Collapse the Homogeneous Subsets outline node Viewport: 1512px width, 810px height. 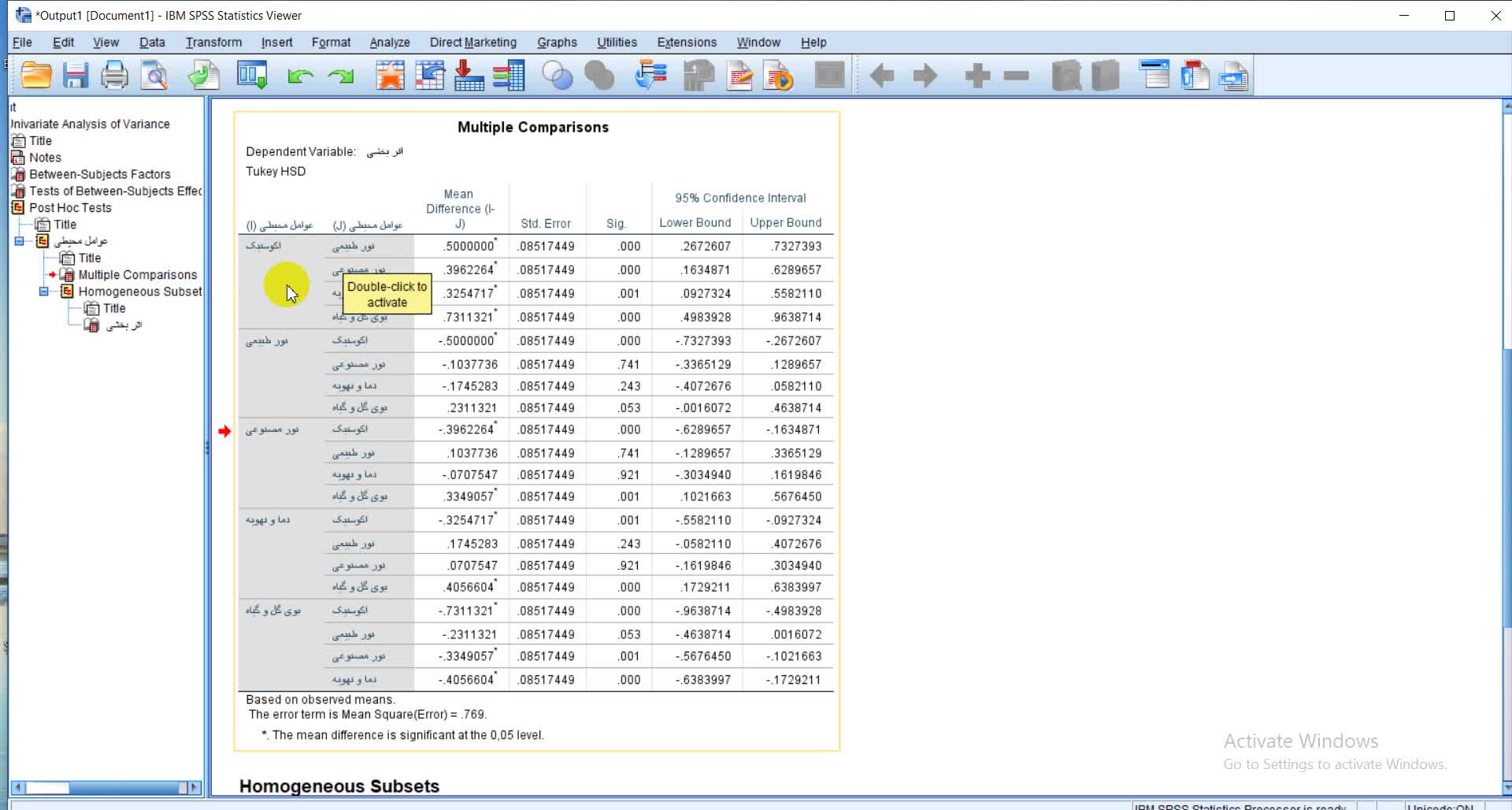click(x=44, y=292)
